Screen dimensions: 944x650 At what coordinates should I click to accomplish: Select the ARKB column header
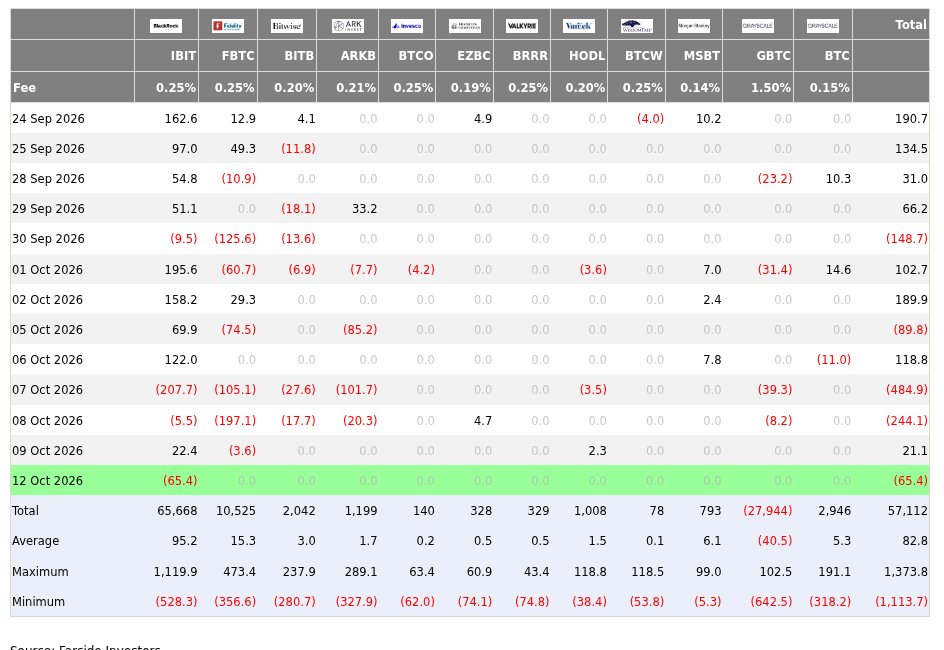358,56
